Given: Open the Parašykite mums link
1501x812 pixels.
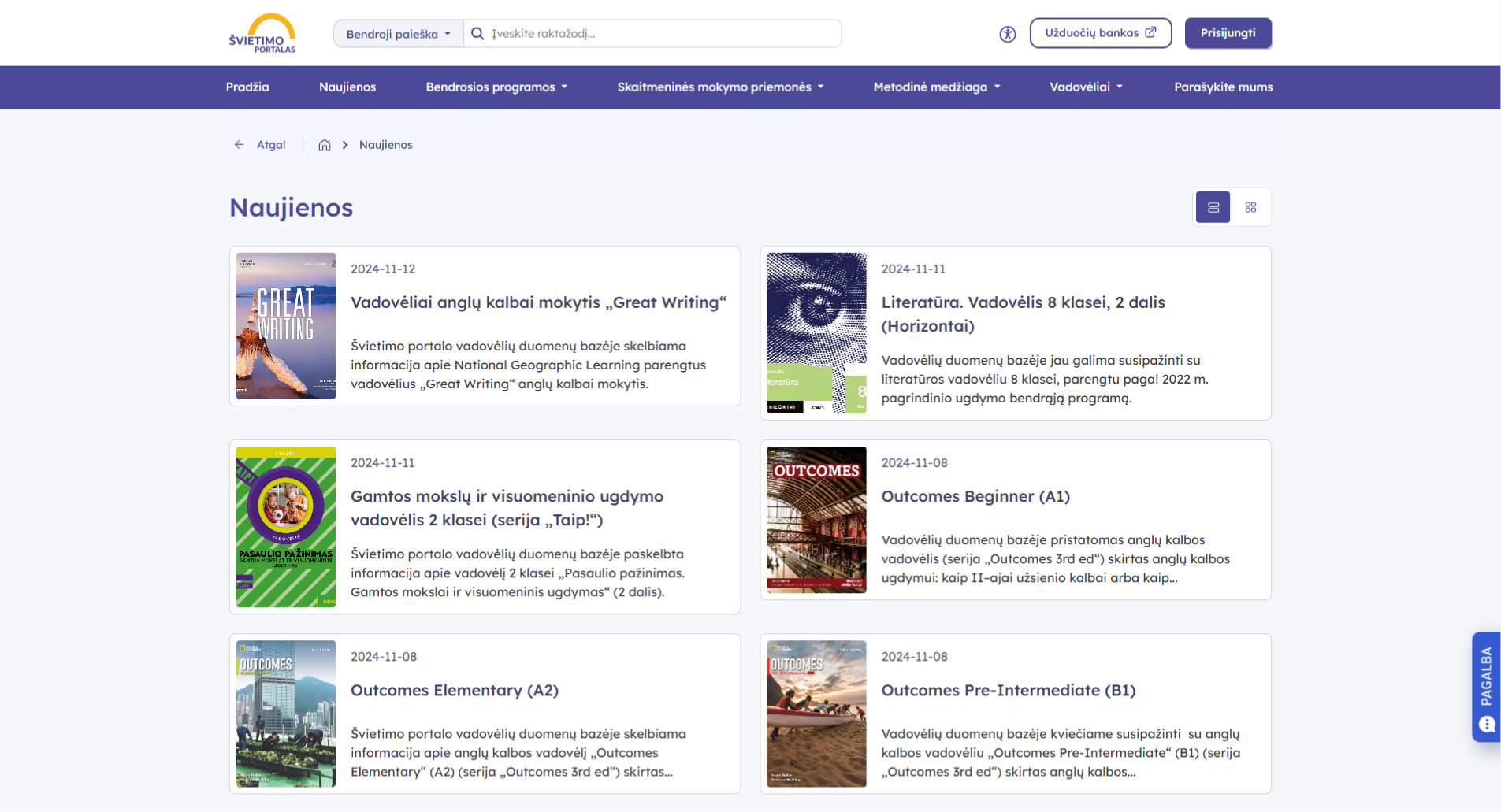Looking at the screenshot, I should click(1223, 87).
